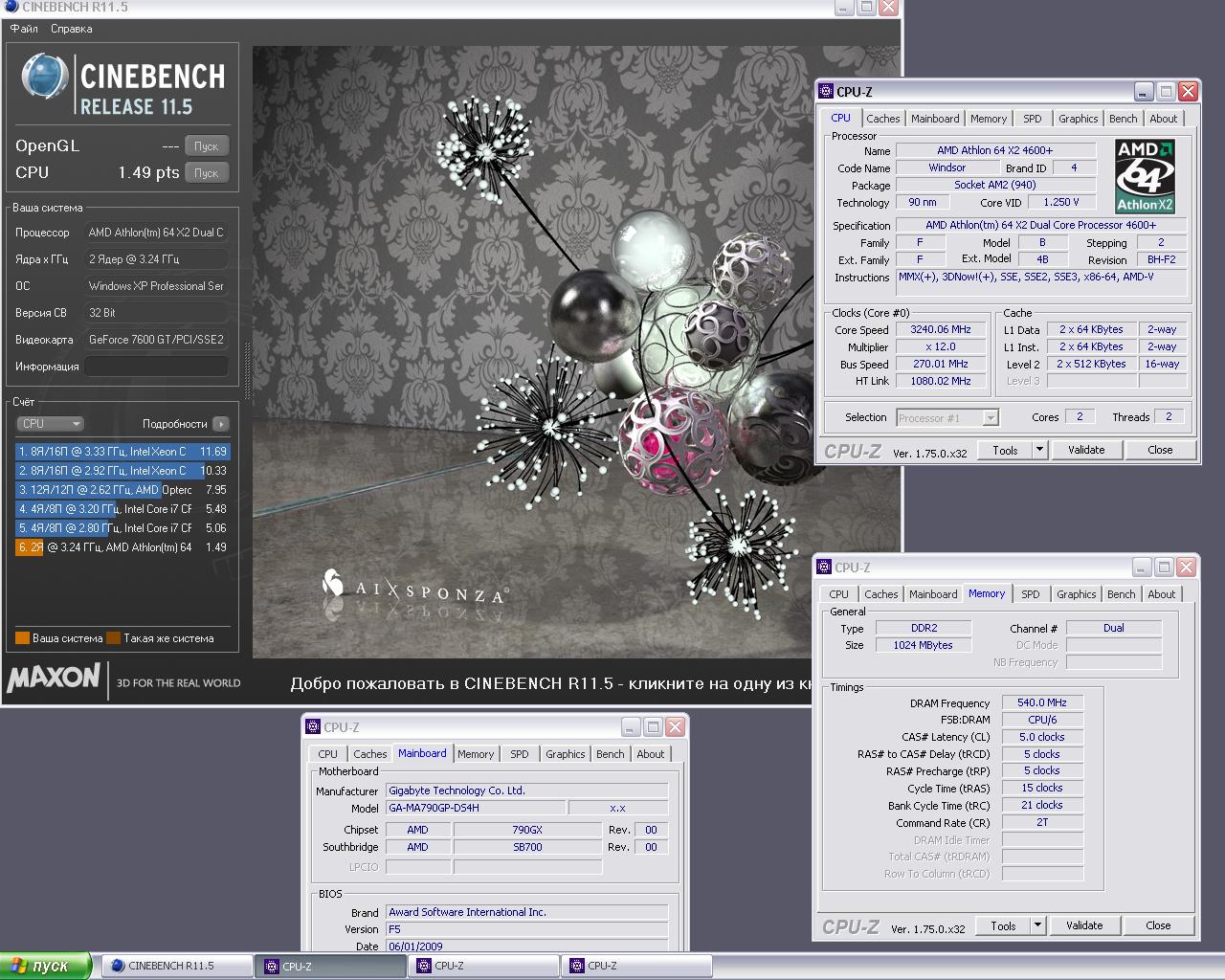
Task: Click Tools button in CPU window
Action: (1005, 450)
